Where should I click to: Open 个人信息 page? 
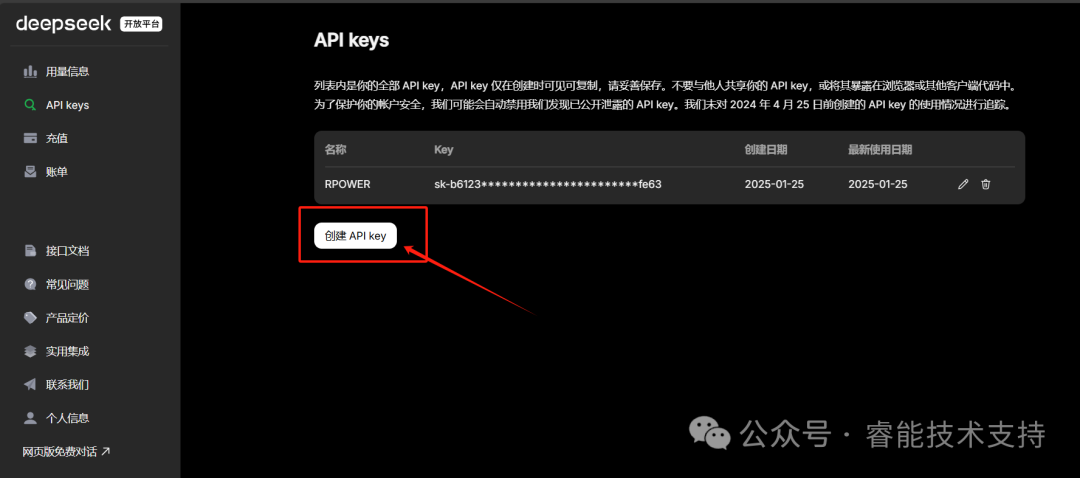(68, 418)
